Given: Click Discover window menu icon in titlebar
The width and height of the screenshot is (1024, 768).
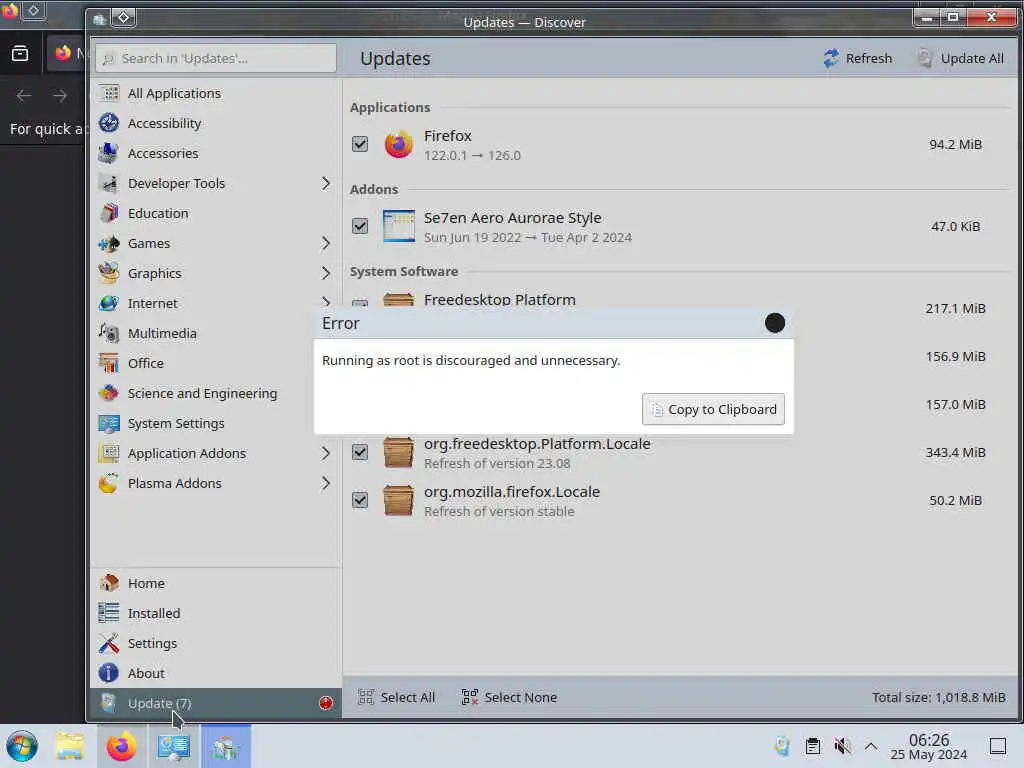Looking at the screenshot, I should (99, 19).
